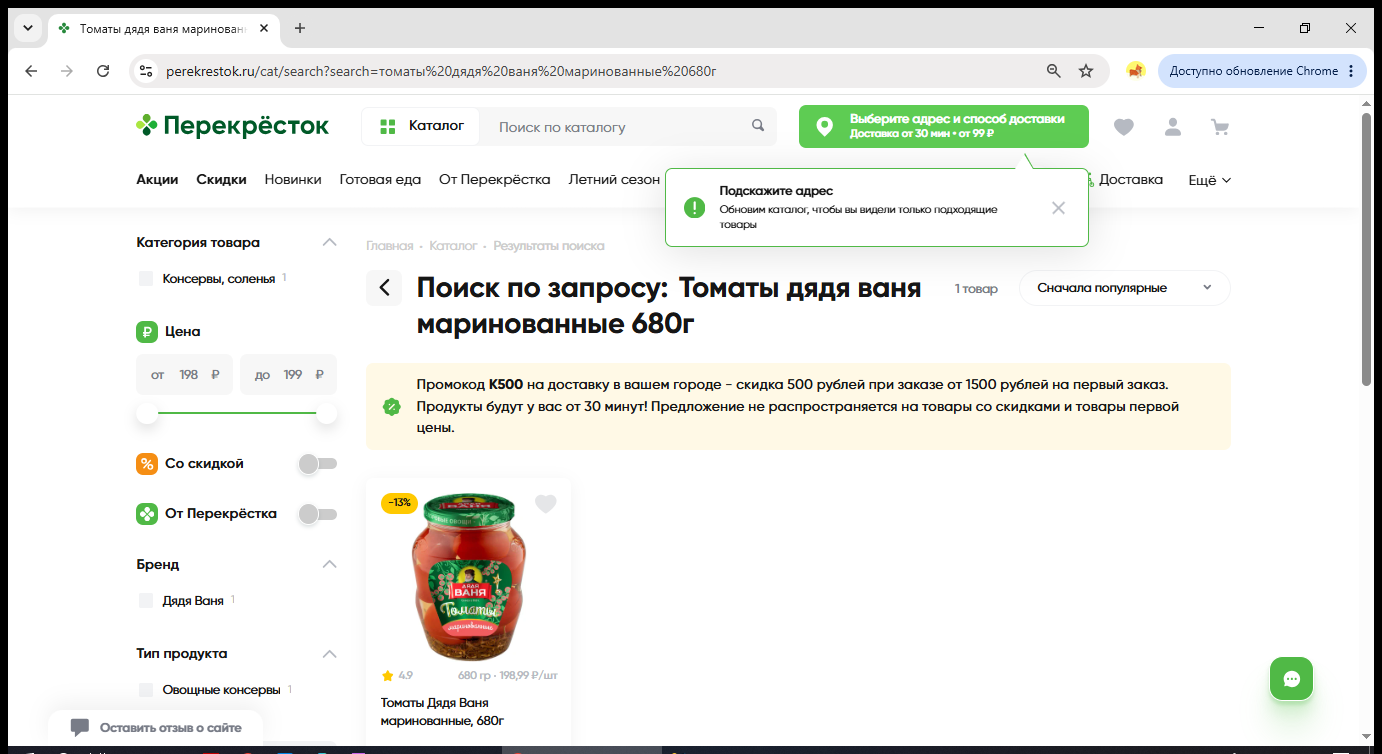The image size is (1382, 754).
Task: Open От Перекрёстка in the top navigation
Action: click(495, 180)
